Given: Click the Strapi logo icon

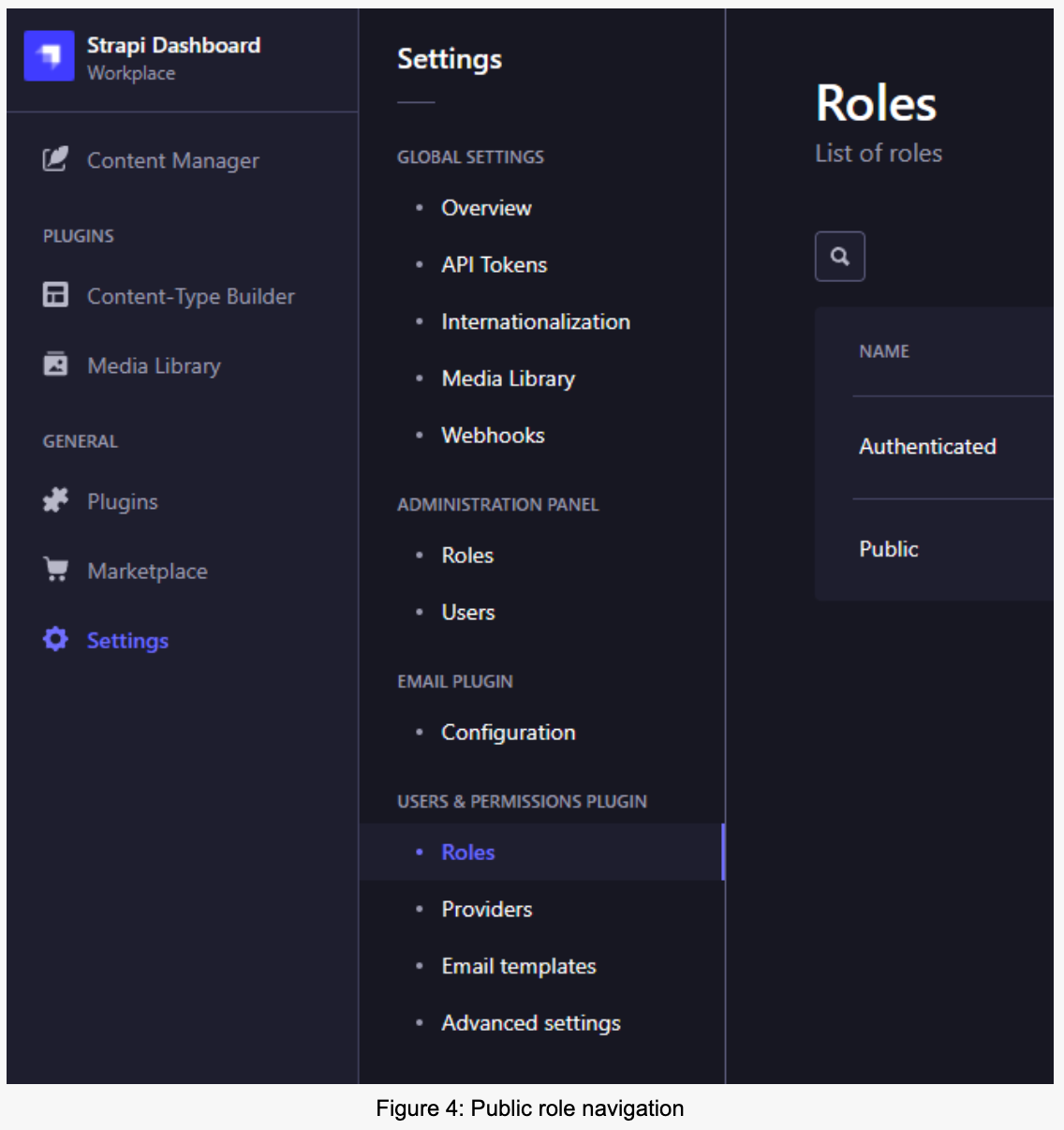Looking at the screenshot, I should pyautogui.click(x=49, y=56).
